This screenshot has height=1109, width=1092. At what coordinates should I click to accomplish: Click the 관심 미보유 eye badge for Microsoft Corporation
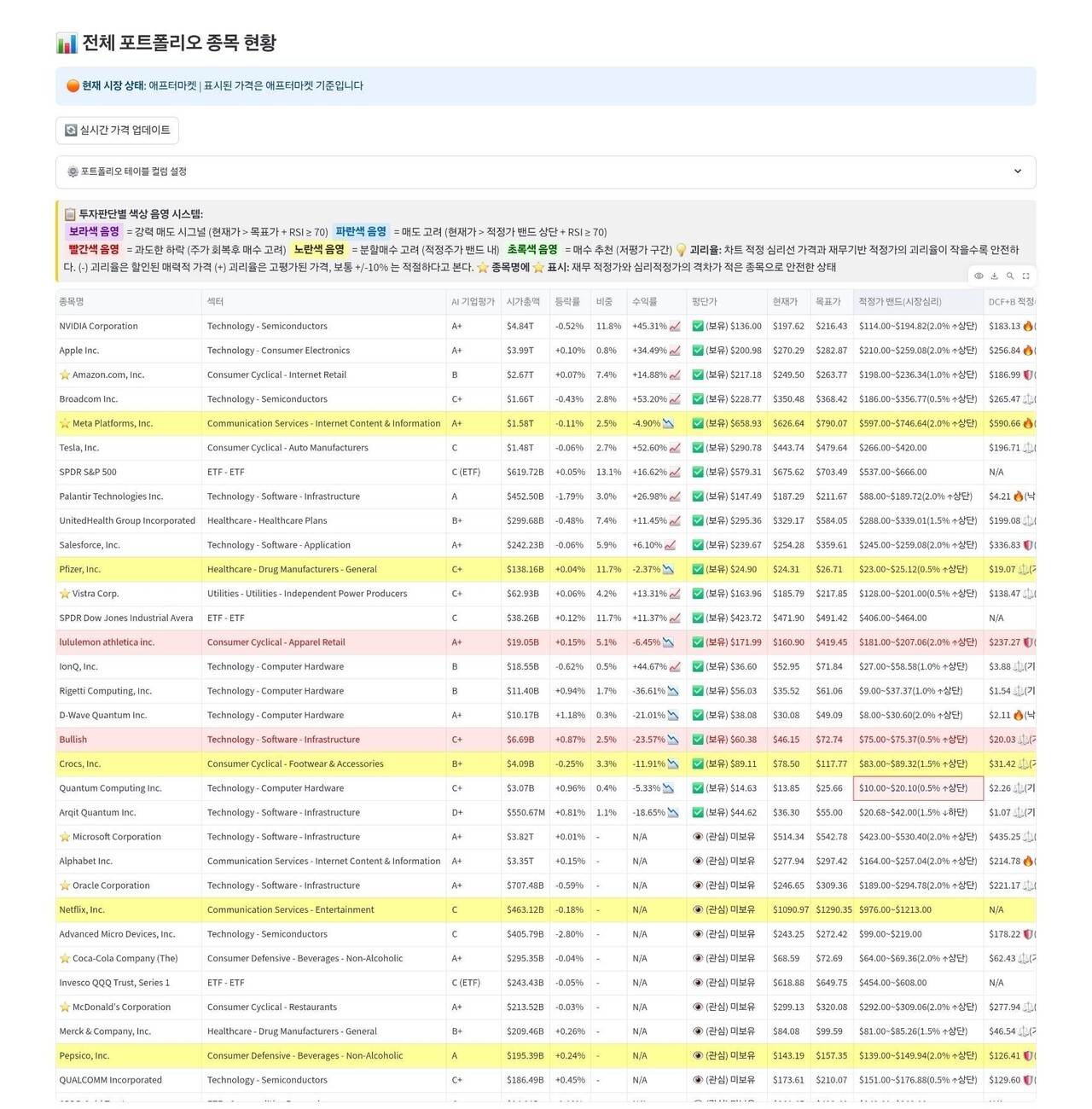[x=698, y=837]
